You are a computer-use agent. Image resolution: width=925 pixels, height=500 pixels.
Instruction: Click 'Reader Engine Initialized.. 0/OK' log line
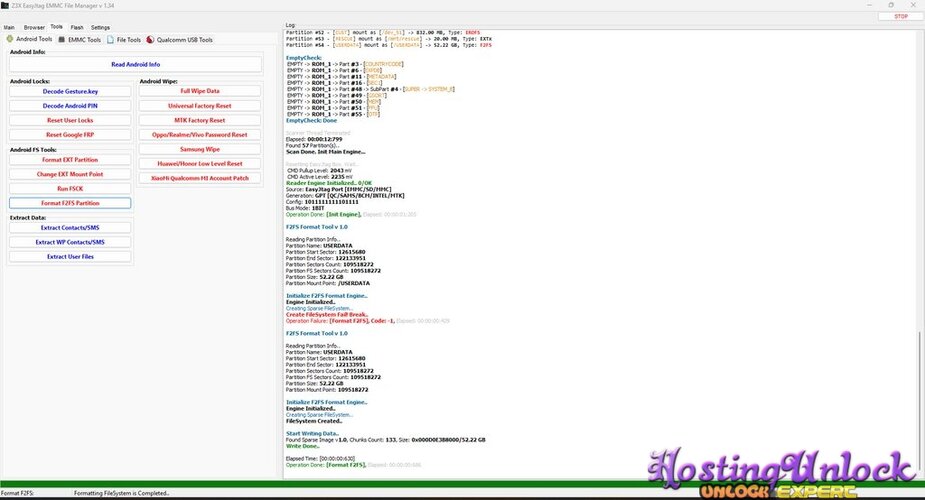(329, 183)
